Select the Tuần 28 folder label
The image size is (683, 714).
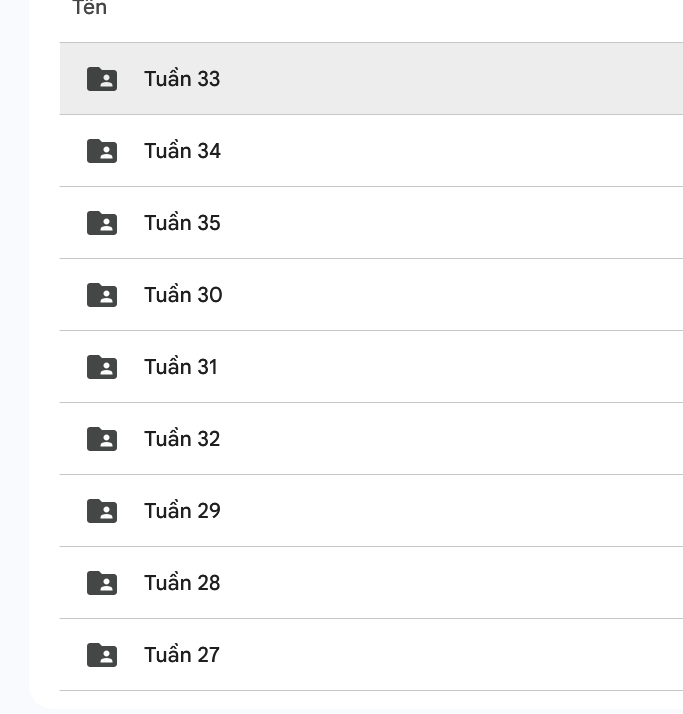point(182,583)
